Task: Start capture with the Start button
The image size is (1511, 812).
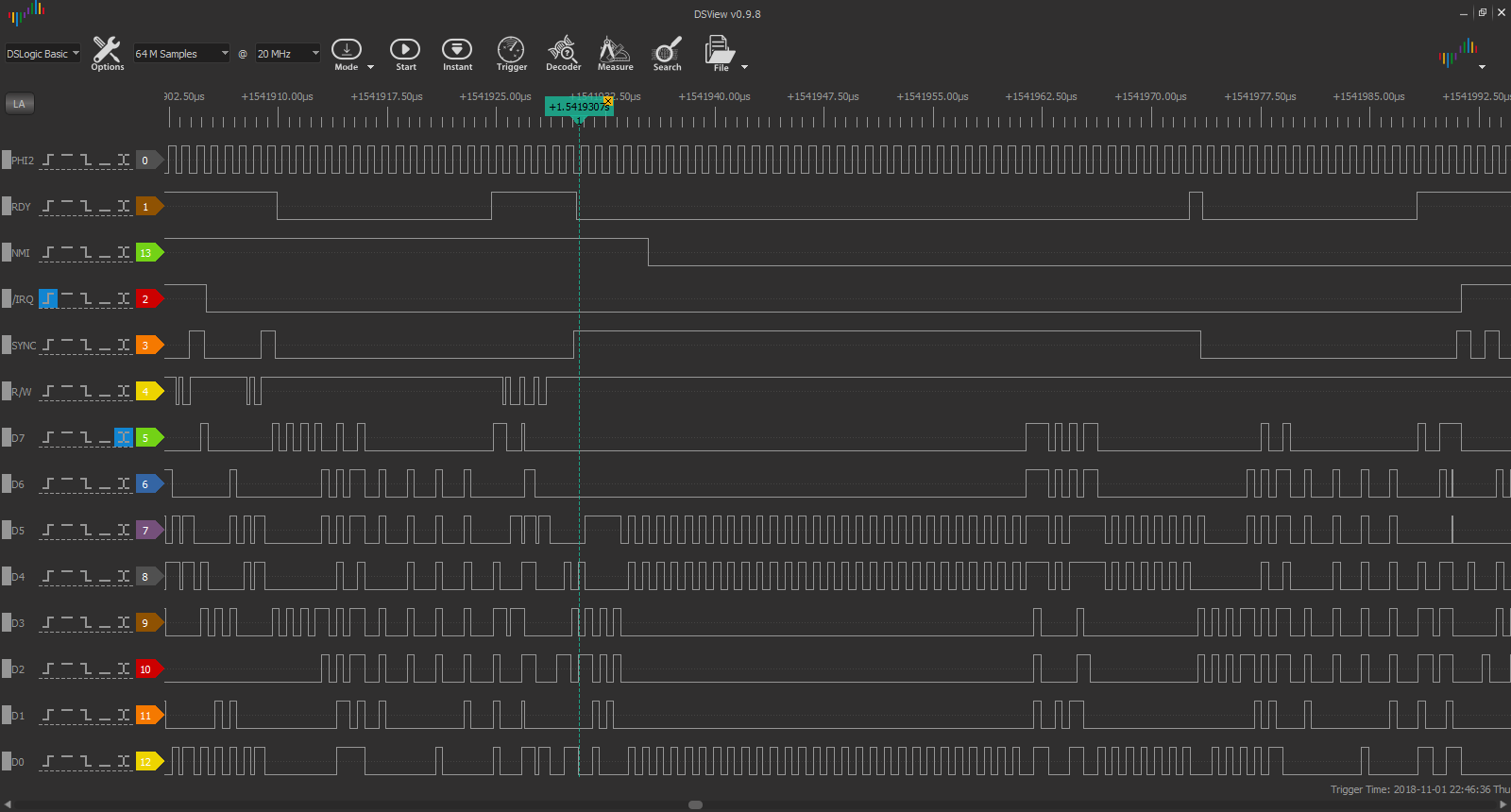Action: 405,53
